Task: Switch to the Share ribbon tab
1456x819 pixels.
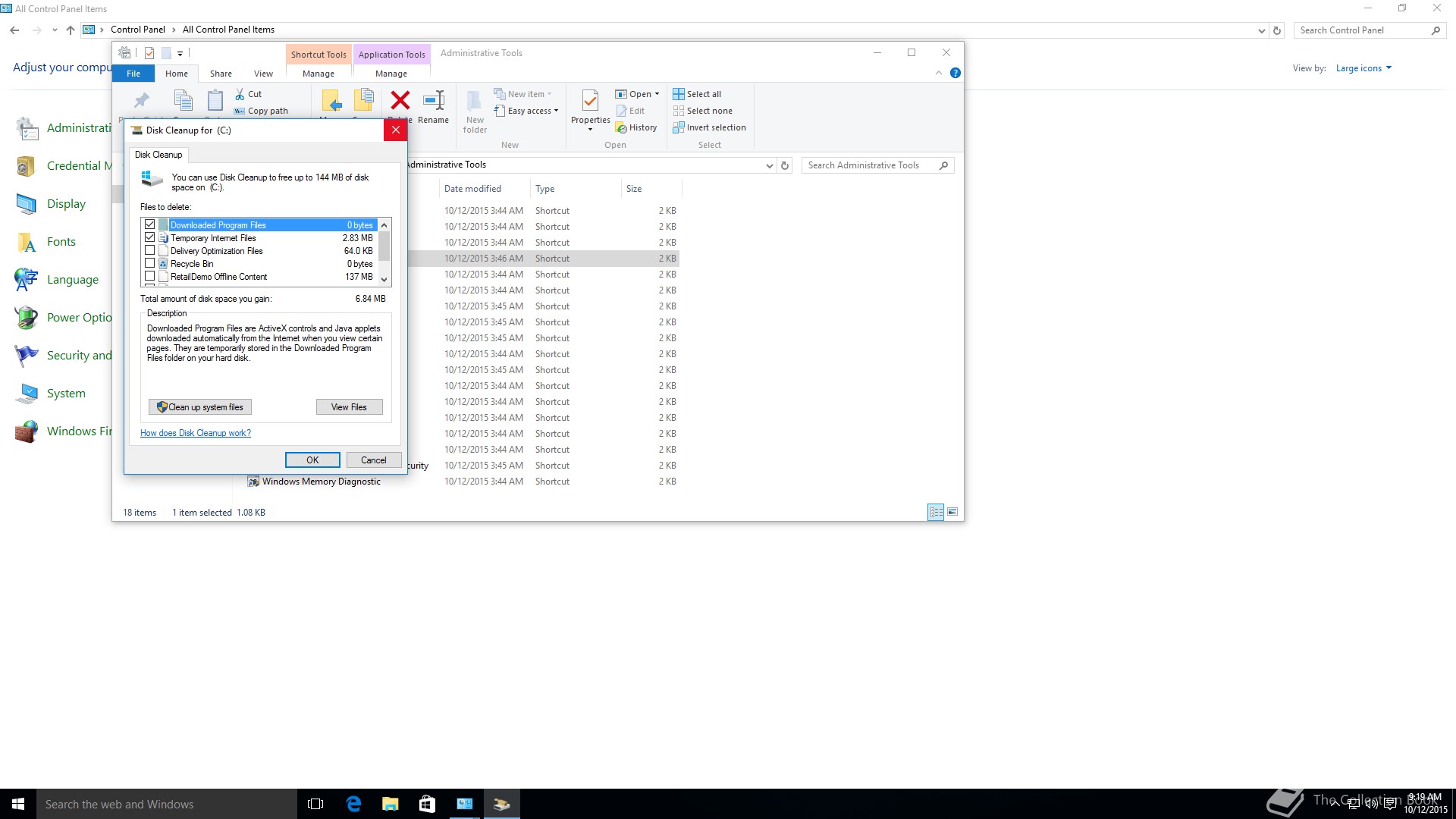Action: click(221, 74)
